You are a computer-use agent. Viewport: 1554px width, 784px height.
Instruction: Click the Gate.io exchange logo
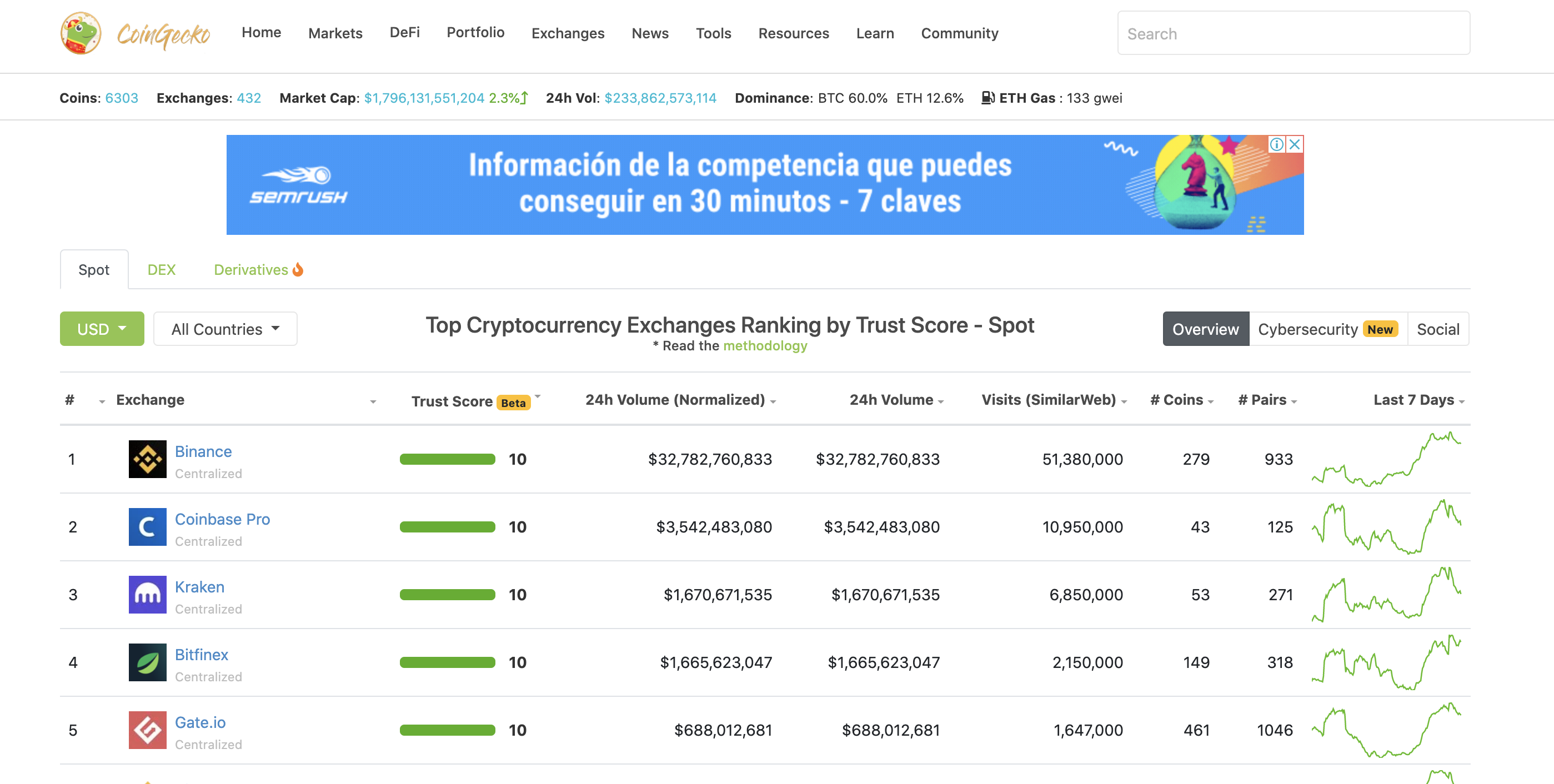(x=147, y=730)
